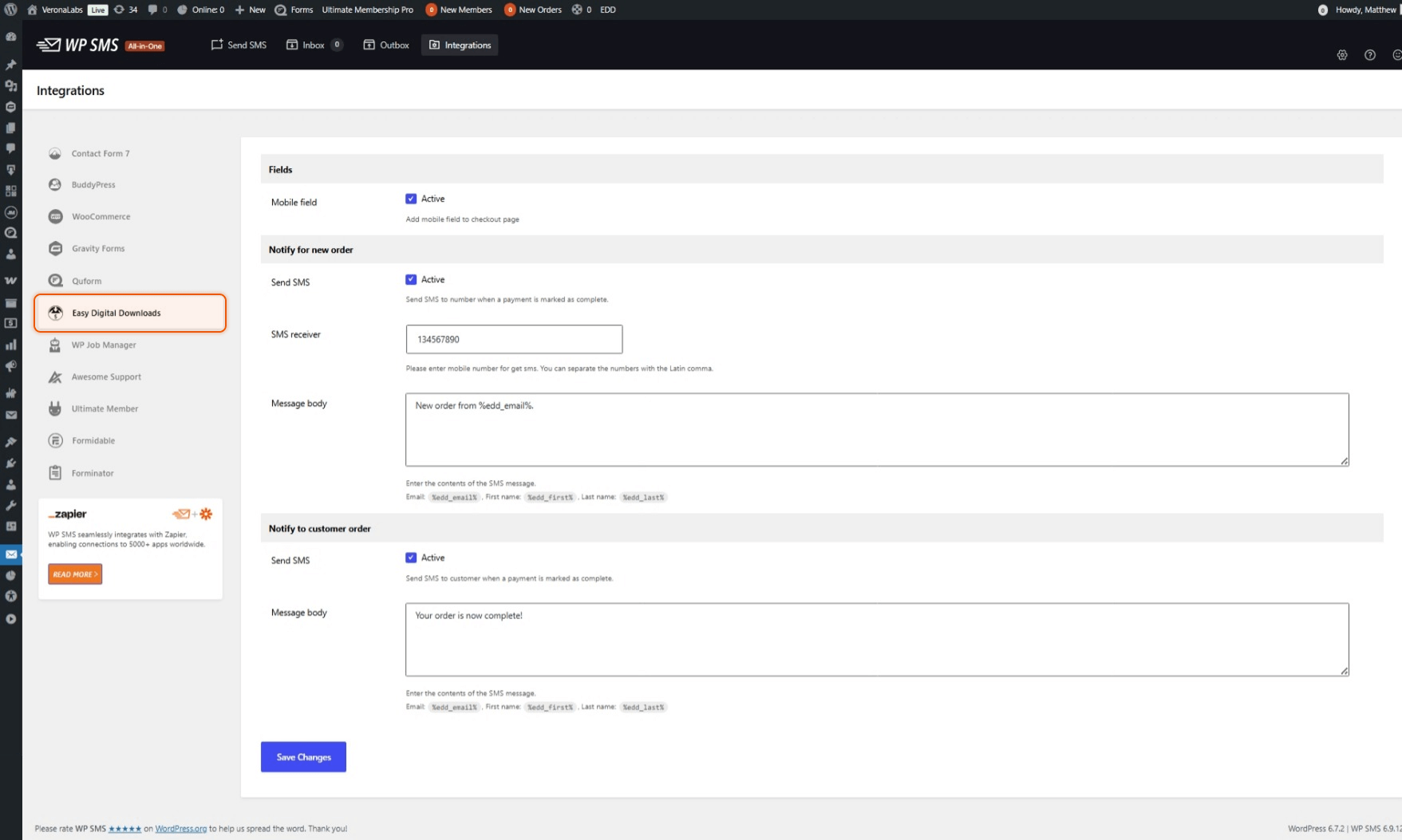
Task: Open Analytics bar chart icon in sidebar
Action: click(11, 345)
